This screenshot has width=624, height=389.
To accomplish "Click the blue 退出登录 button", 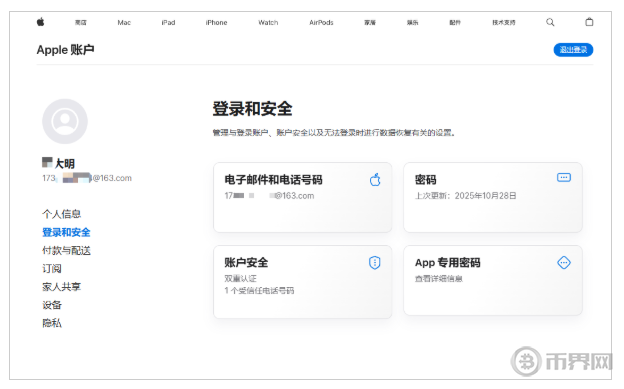I will coord(573,50).
